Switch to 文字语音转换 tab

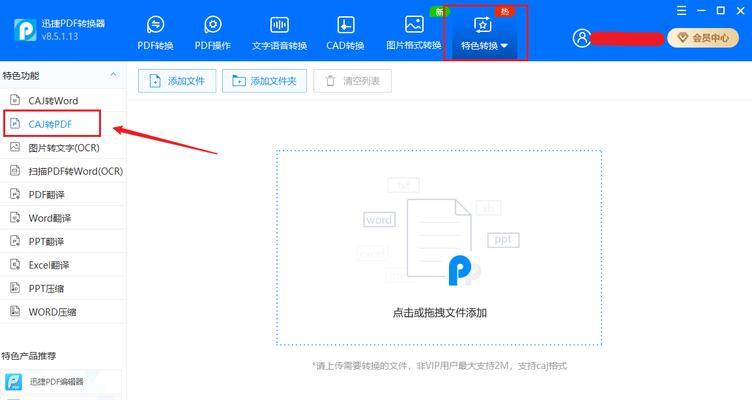(x=280, y=33)
